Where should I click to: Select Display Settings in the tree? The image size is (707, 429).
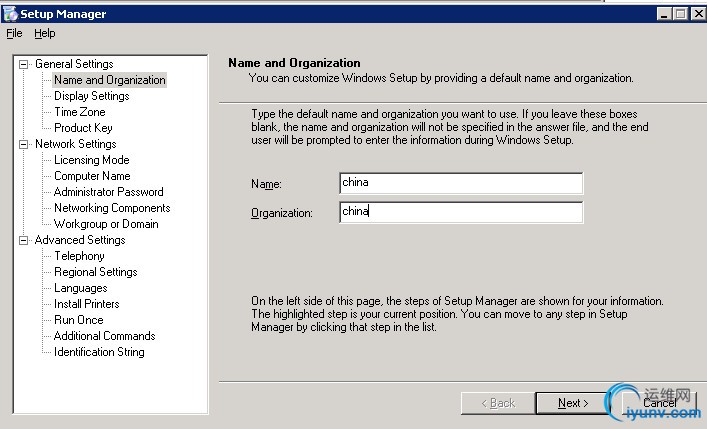(x=91, y=96)
